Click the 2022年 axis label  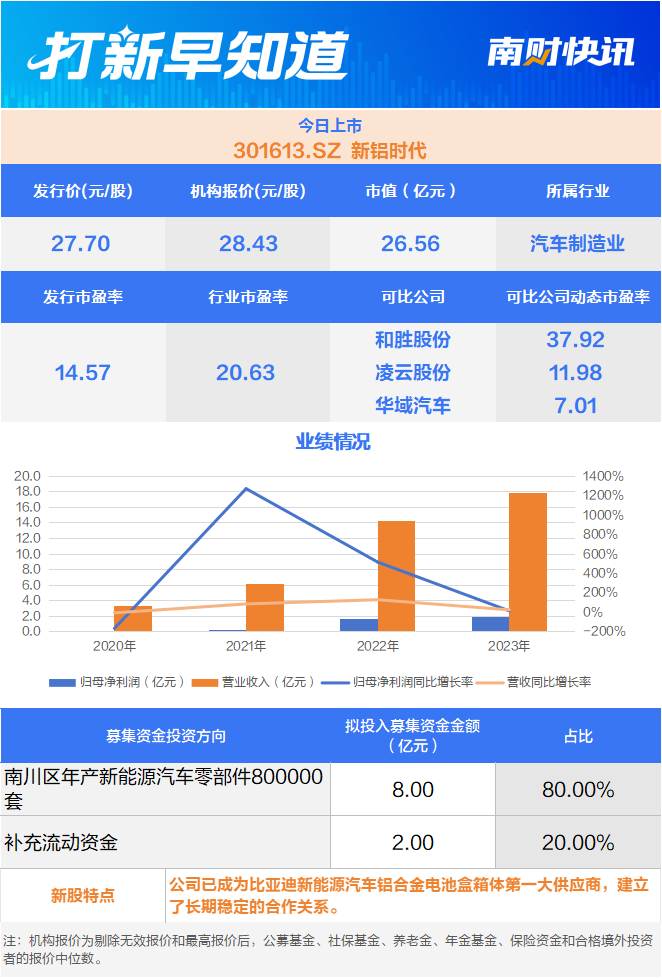[x=377, y=646]
